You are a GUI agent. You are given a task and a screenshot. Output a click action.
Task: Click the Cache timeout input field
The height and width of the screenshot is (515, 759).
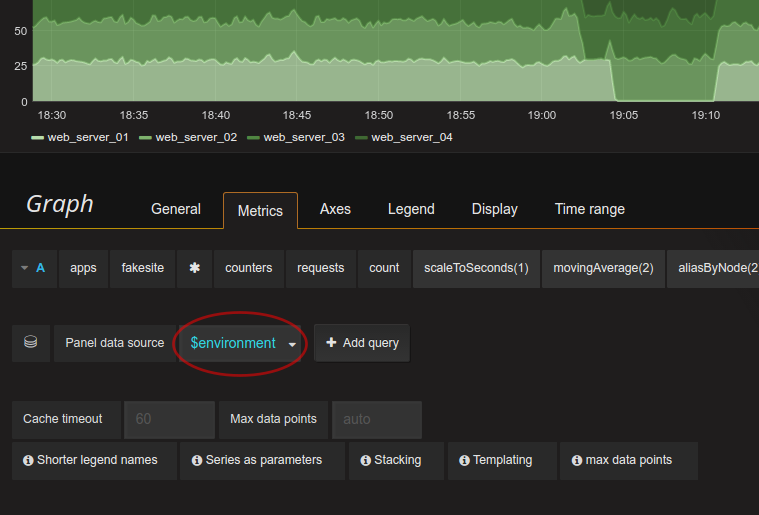169,419
